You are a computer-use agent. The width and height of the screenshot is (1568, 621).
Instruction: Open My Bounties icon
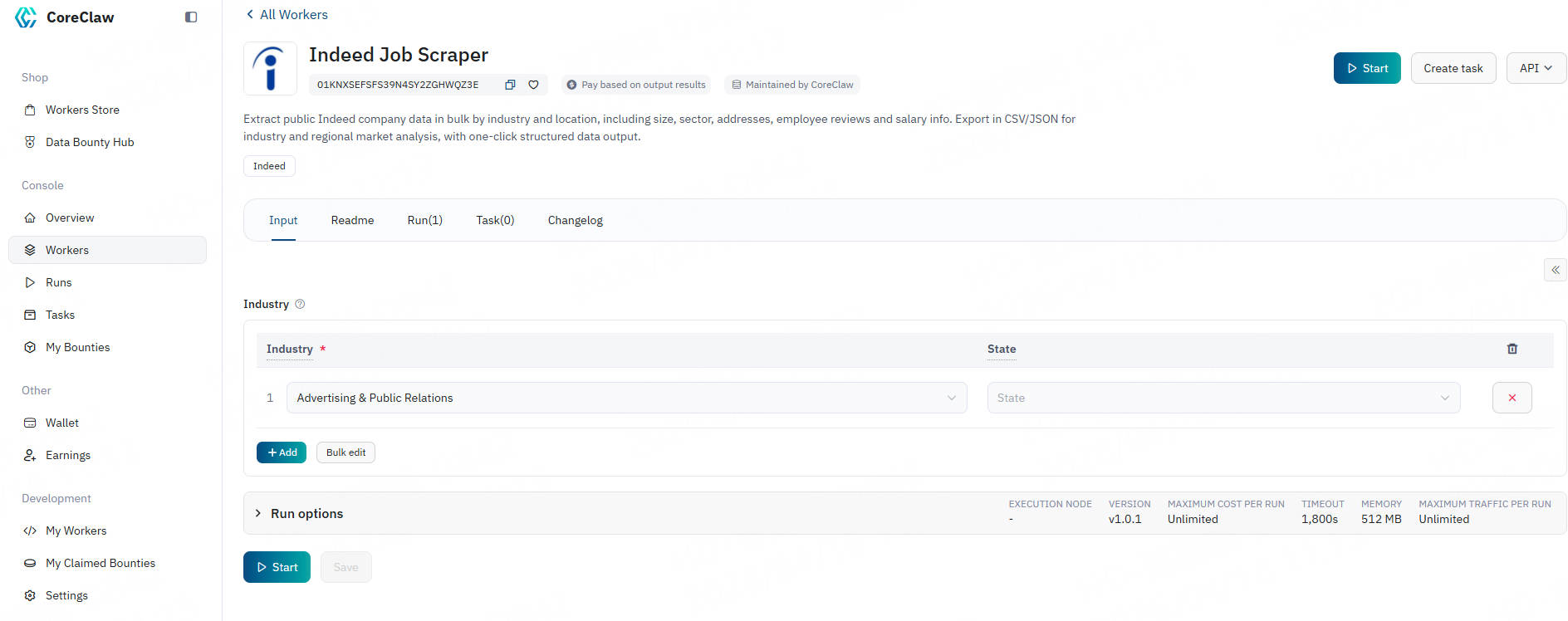click(30, 347)
